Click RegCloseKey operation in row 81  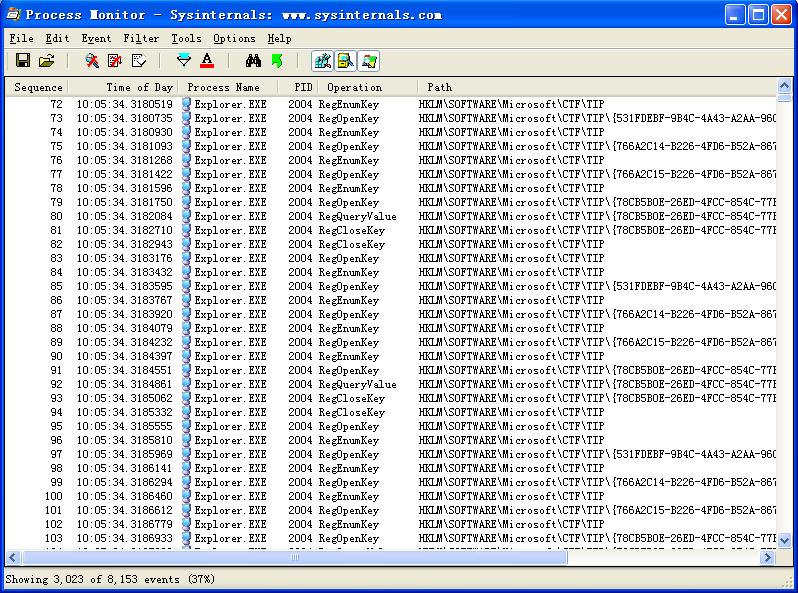coord(352,231)
